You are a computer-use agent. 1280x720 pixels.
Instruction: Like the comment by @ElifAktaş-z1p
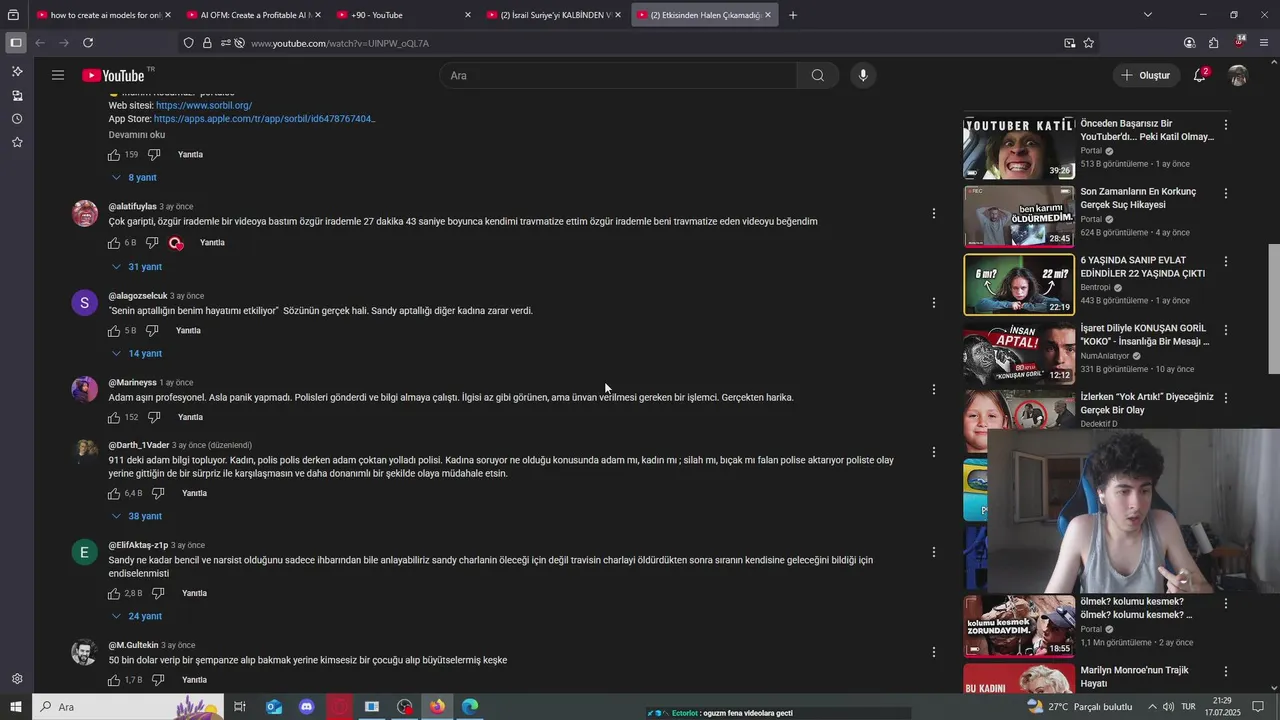point(114,593)
